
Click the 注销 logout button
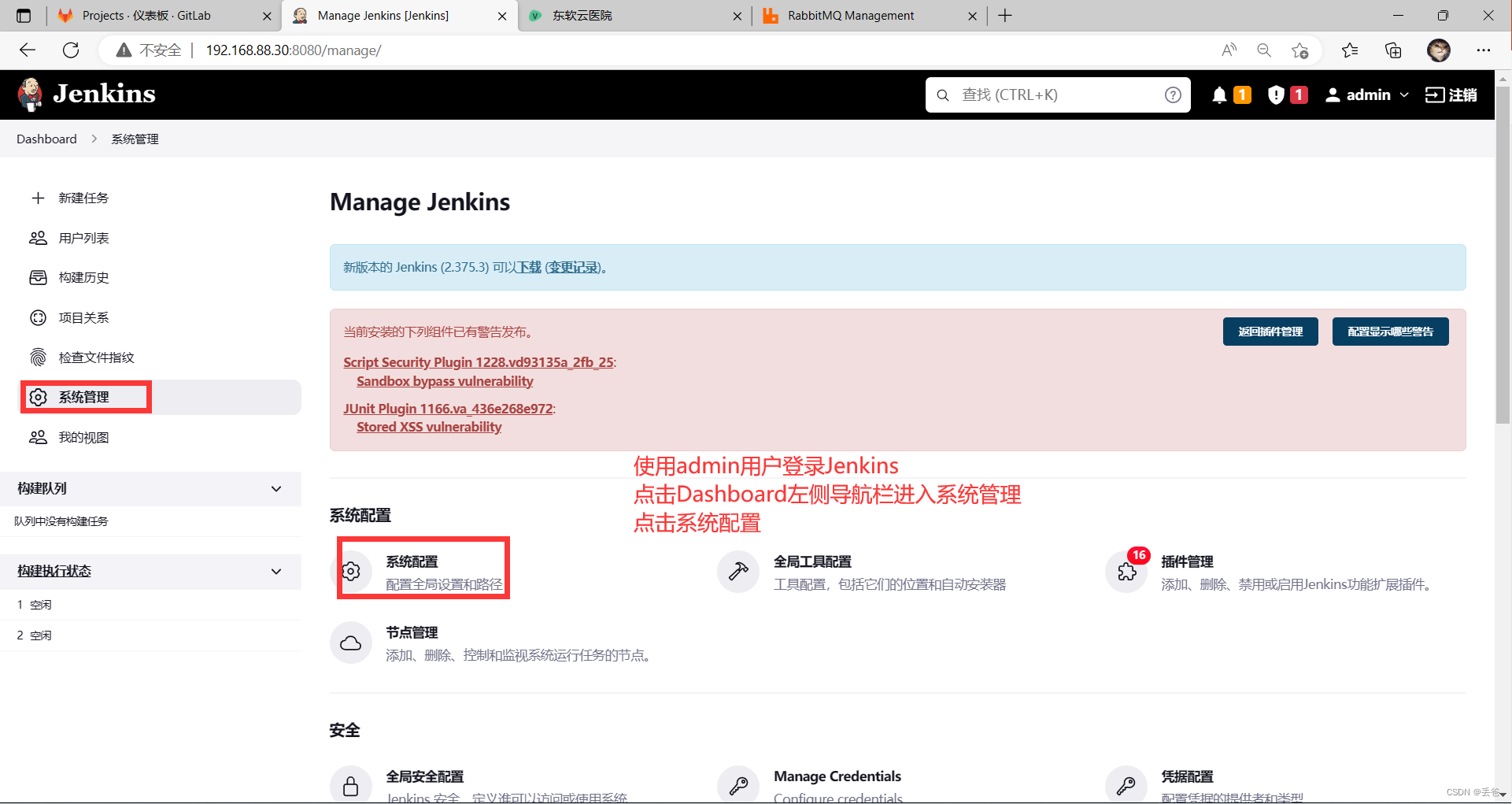(1451, 95)
